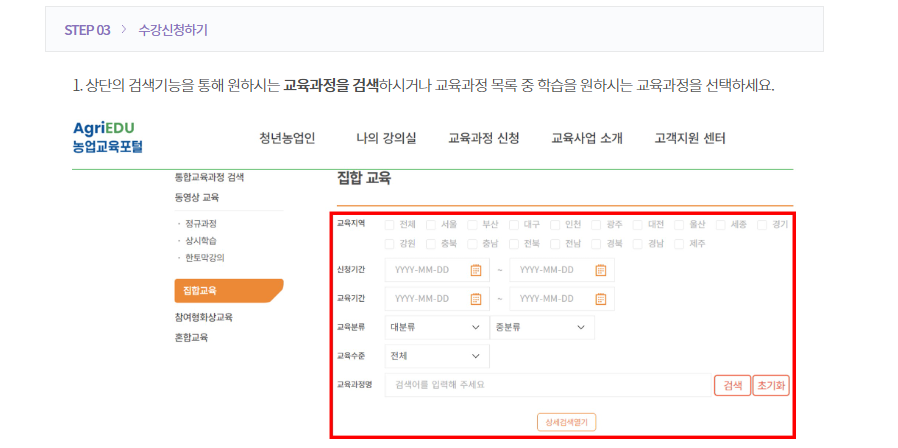
Task: Click the 상세검색열기 button
Action: click(567, 422)
